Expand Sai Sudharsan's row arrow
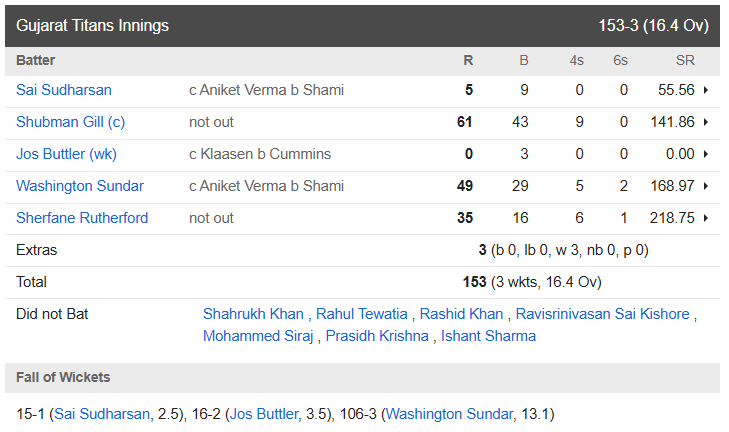The height and width of the screenshot is (432, 729). [x=707, y=90]
